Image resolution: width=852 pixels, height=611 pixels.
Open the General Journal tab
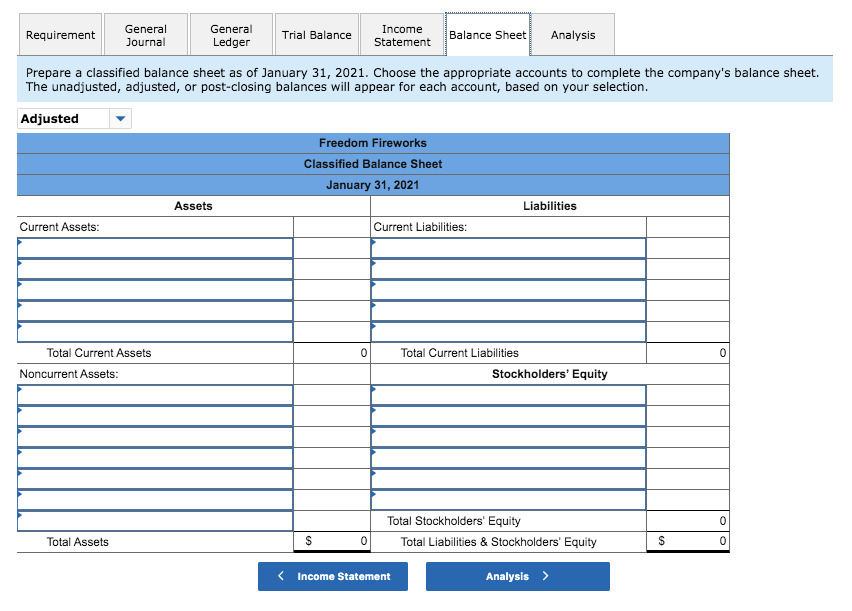click(146, 34)
